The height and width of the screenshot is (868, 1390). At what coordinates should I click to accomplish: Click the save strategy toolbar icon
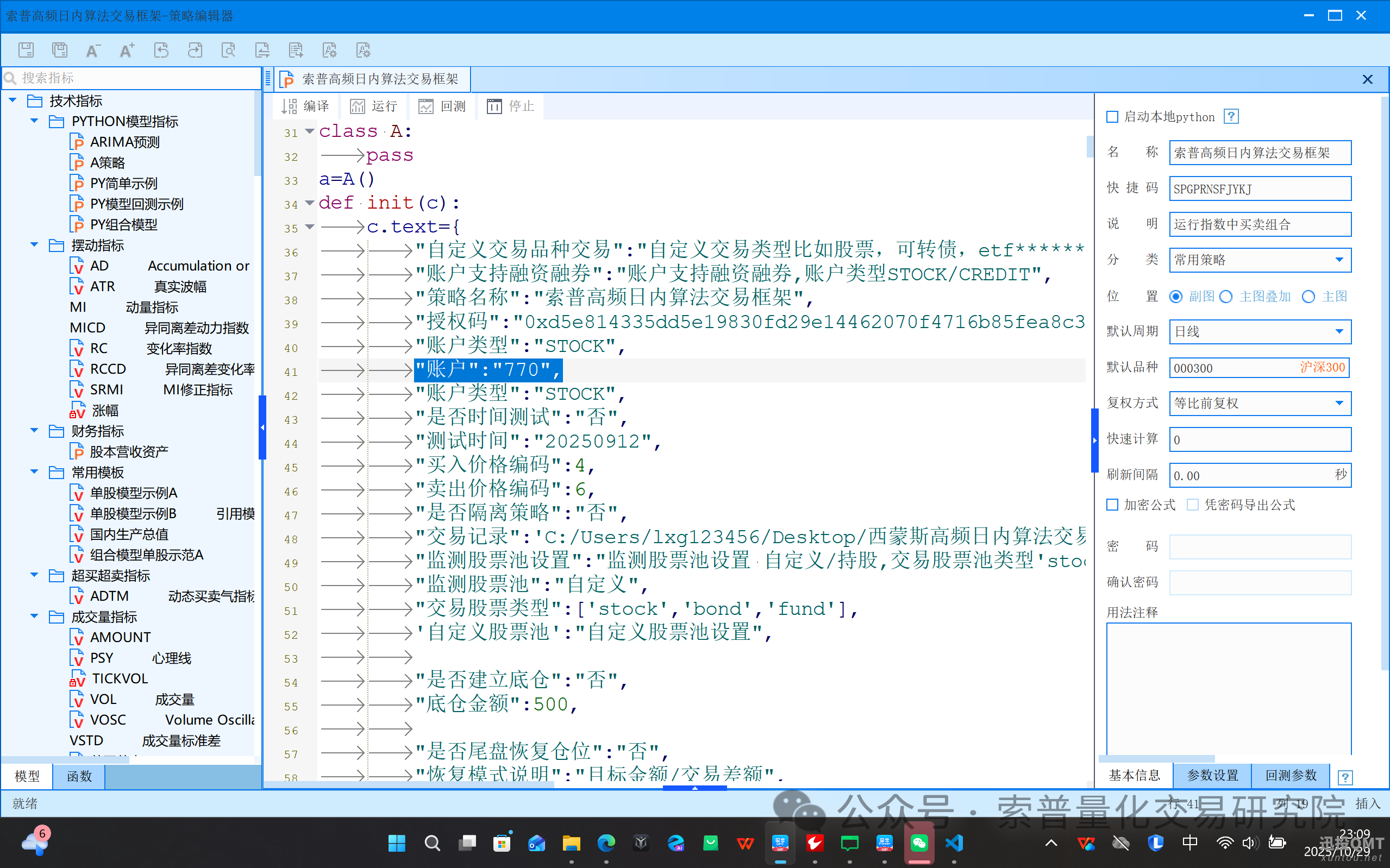point(26,50)
